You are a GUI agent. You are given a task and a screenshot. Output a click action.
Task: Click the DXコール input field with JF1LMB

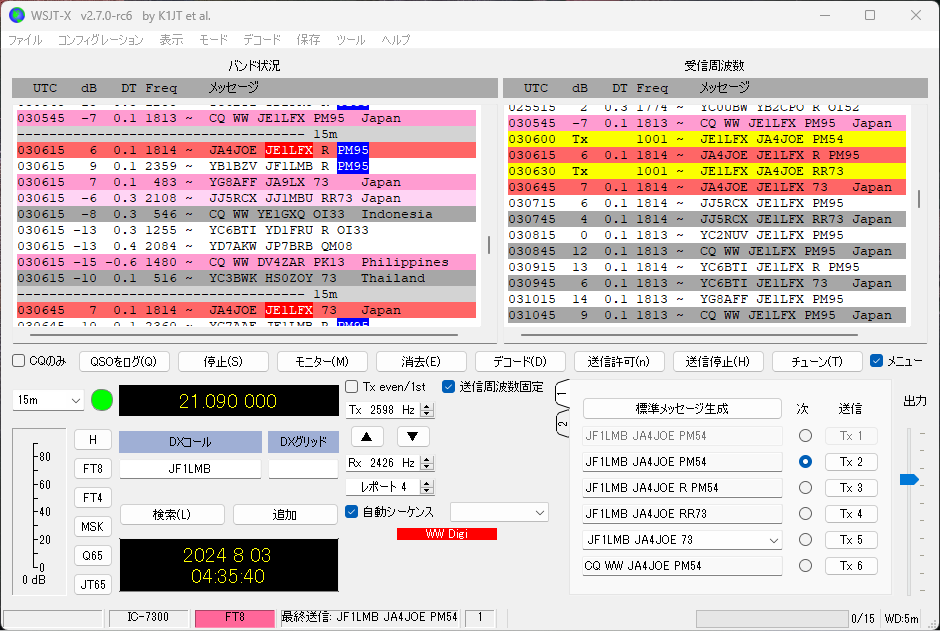(190, 469)
